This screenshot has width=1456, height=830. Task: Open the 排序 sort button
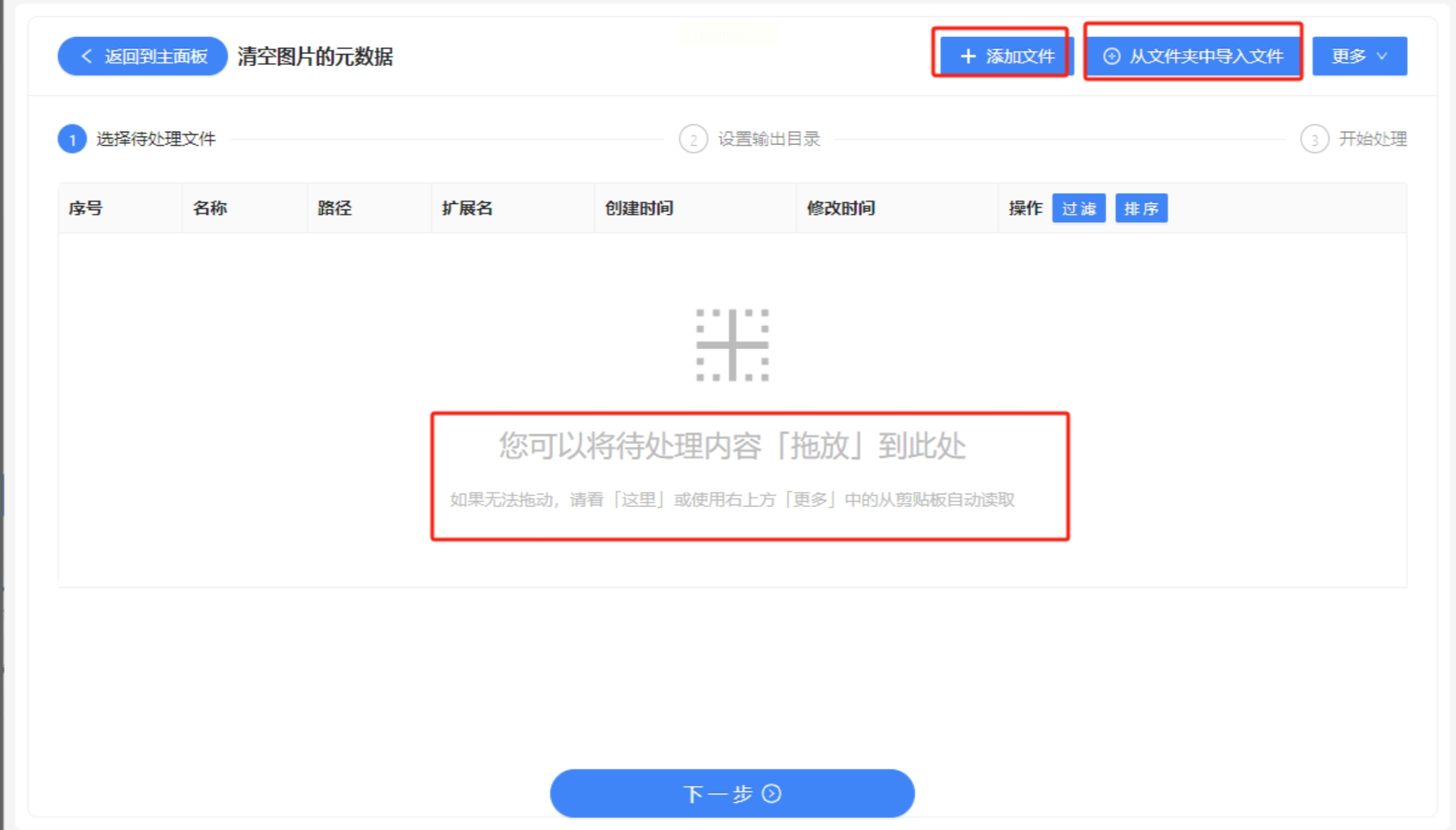pos(1141,208)
